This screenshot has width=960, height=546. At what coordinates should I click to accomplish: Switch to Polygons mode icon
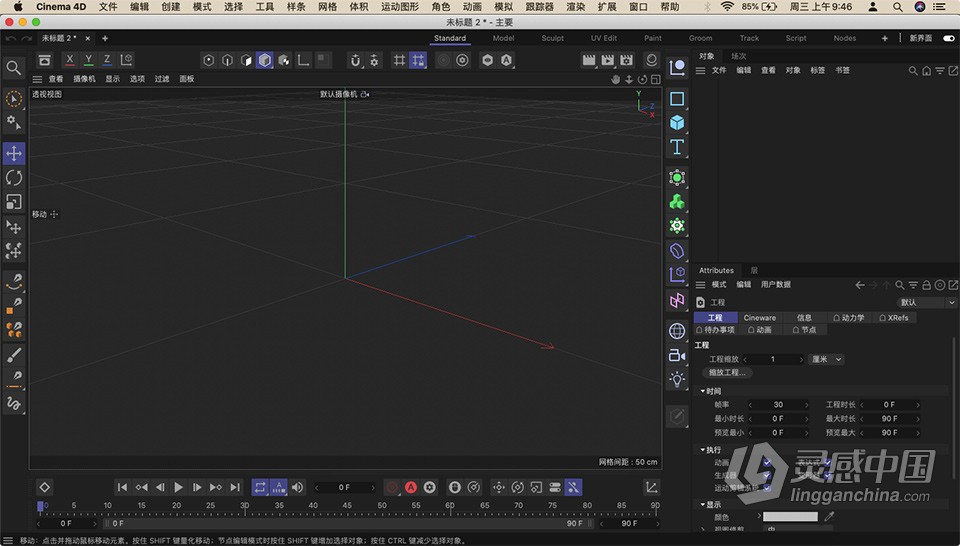coord(246,60)
